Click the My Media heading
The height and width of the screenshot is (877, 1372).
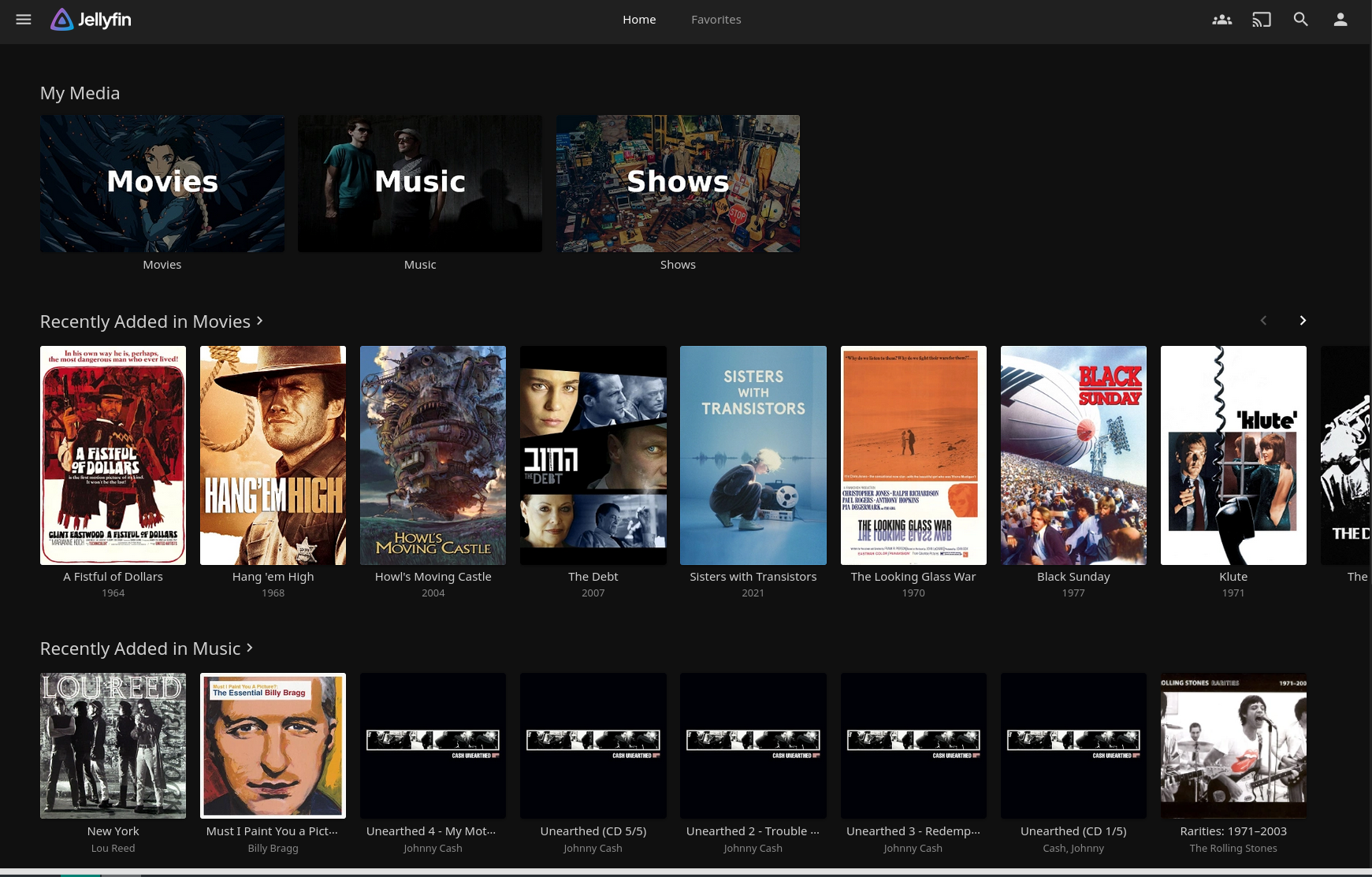[x=80, y=93]
